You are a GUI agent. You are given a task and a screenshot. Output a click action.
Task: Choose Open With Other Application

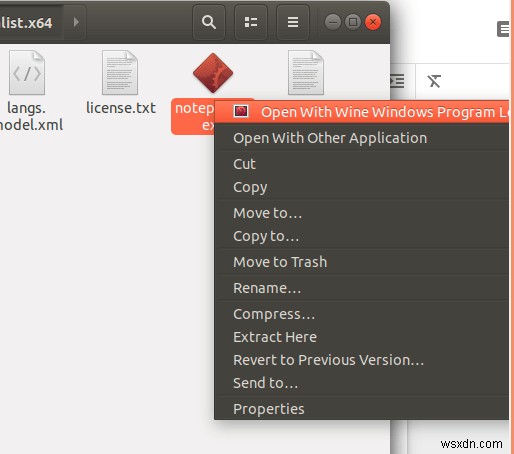(x=362, y=138)
